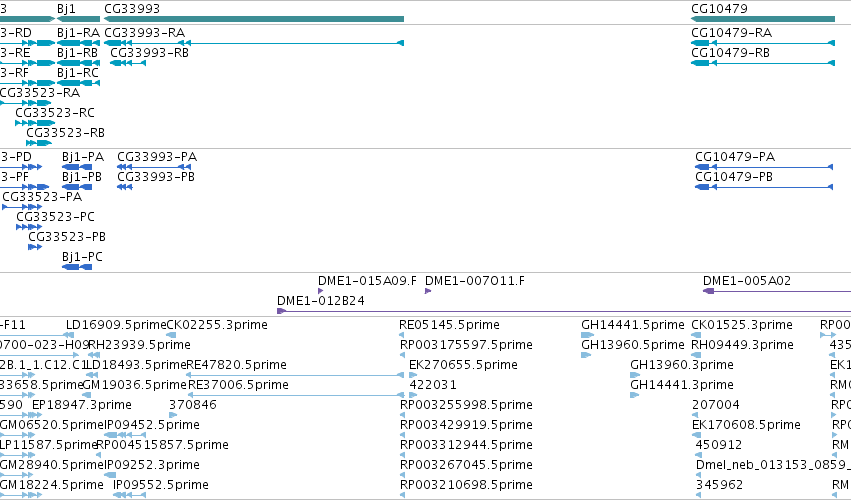
Task: Select the RH09449.3prime EST label
Action: (742, 345)
